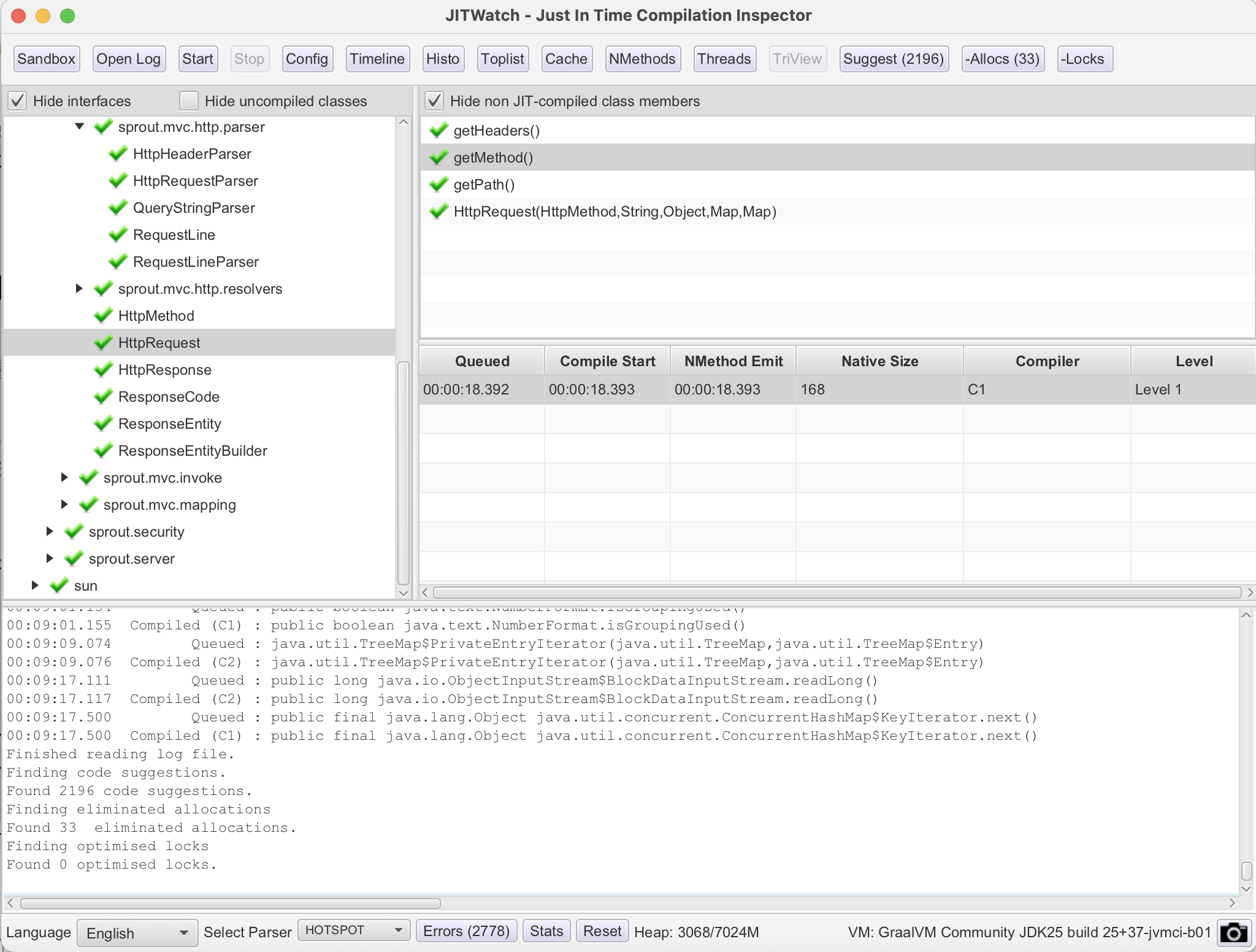Screen dimensions: 1256x952
Task: Click the checkmark icon beside HttpMethod class
Action: pos(103,315)
